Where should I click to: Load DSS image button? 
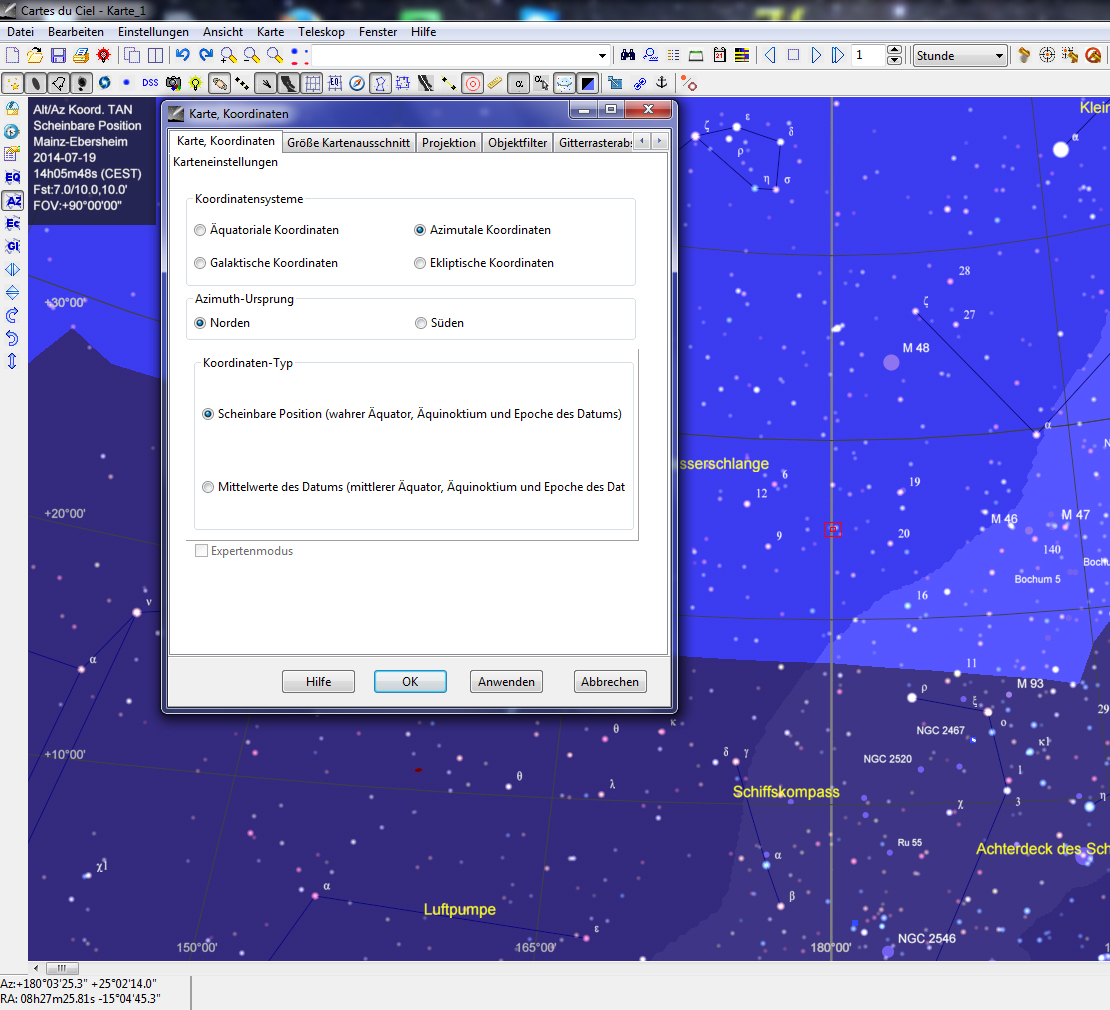[x=150, y=84]
